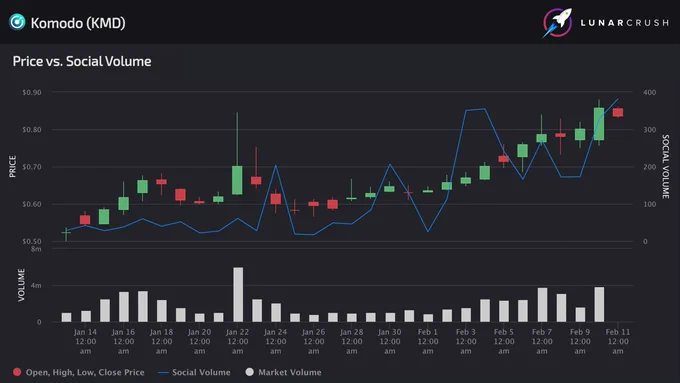Image resolution: width=680 pixels, height=383 pixels.
Task: Click the $0.50 price axis value
Action: click(x=32, y=241)
